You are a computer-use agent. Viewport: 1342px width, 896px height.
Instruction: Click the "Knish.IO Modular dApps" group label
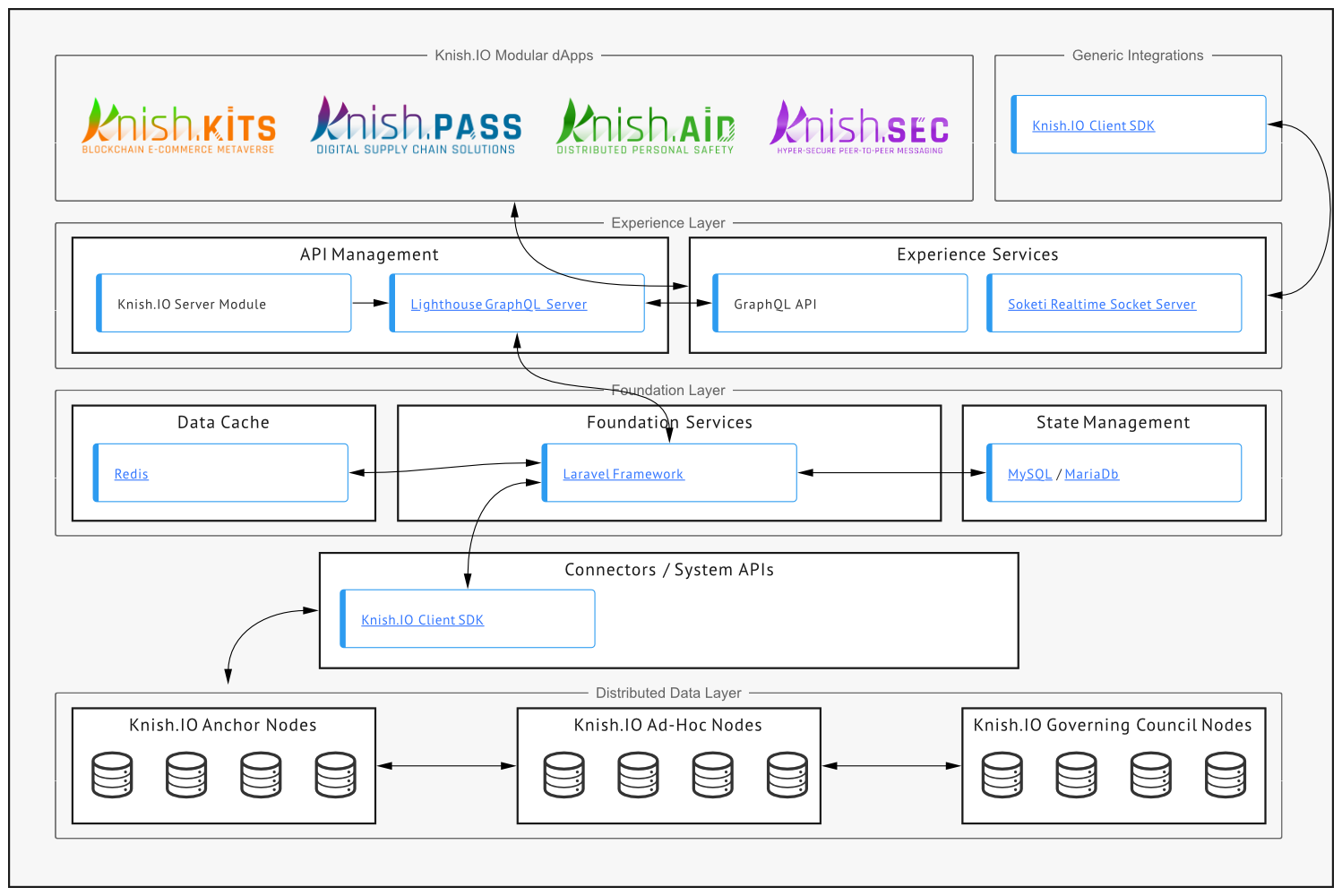[514, 56]
